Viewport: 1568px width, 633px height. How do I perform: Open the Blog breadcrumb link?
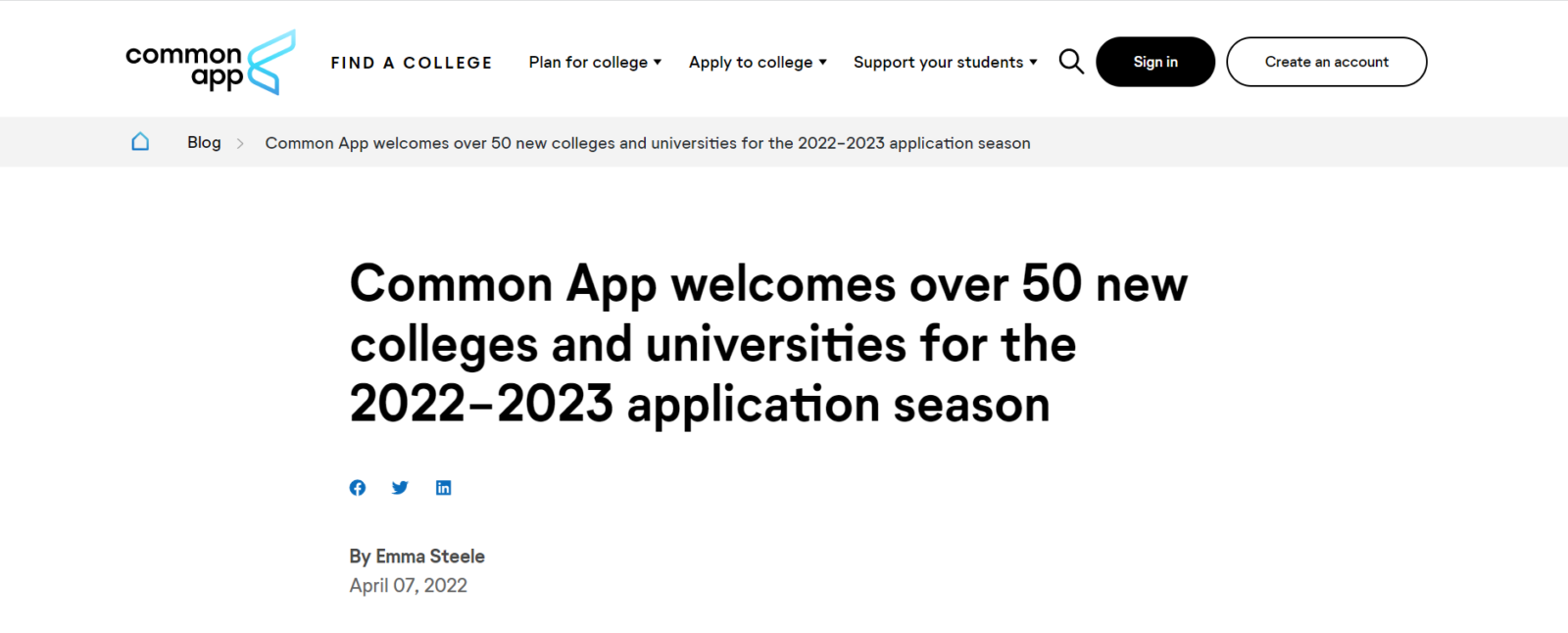click(204, 142)
